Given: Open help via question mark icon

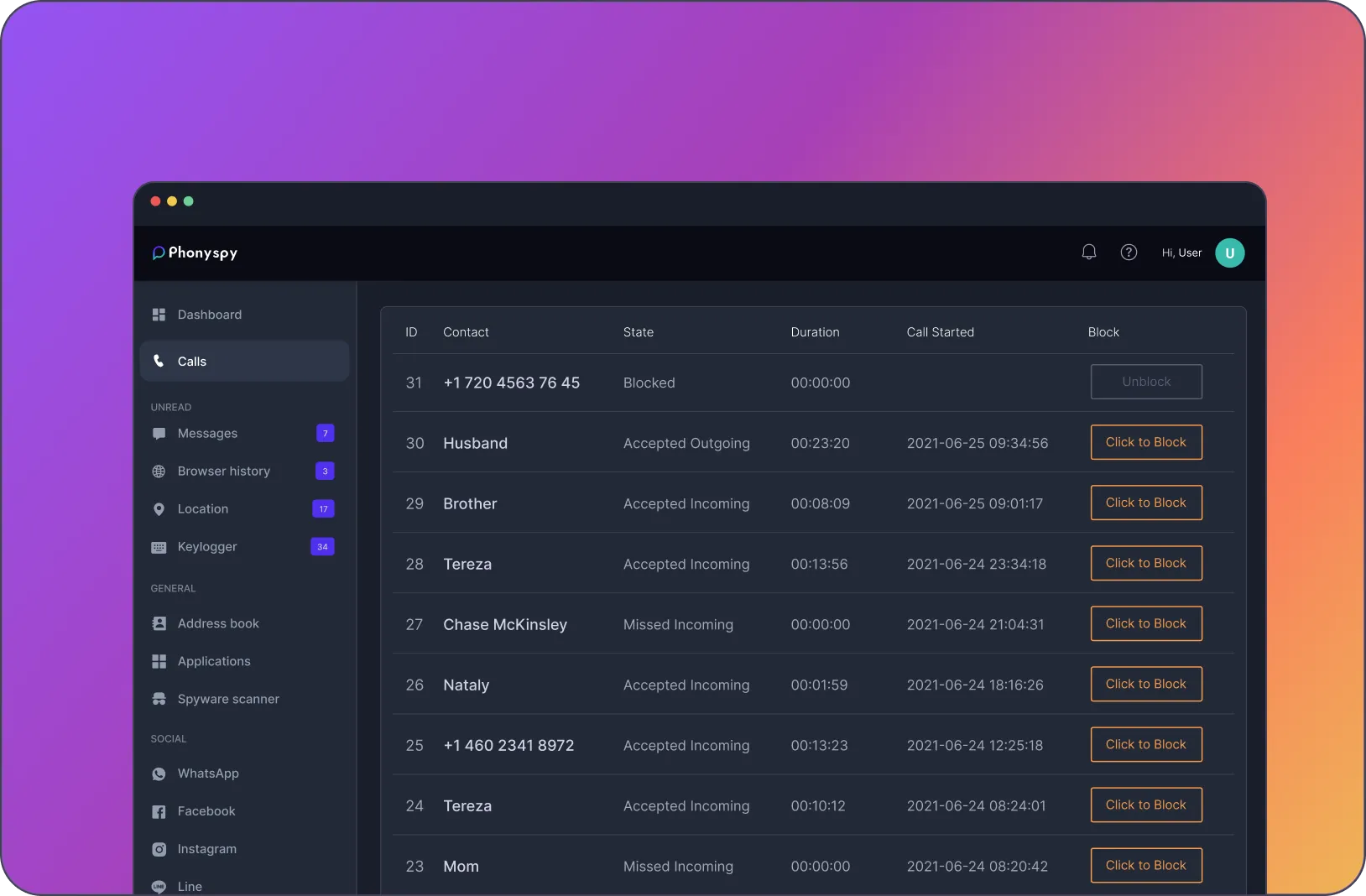Looking at the screenshot, I should [x=1129, y=253].
